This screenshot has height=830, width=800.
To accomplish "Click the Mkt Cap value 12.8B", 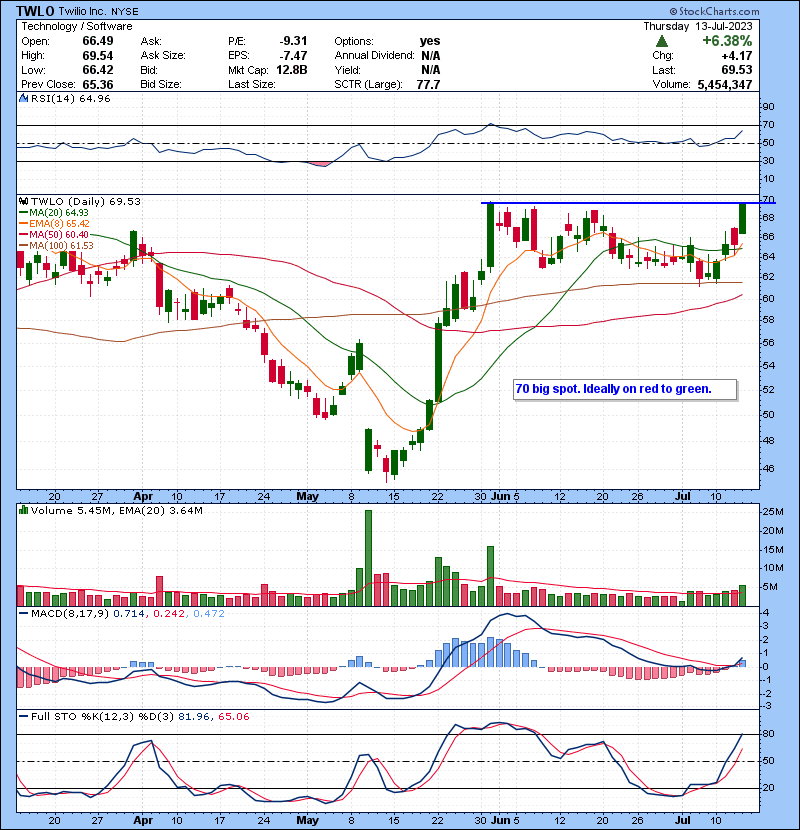I will click(x=292, y=70).
